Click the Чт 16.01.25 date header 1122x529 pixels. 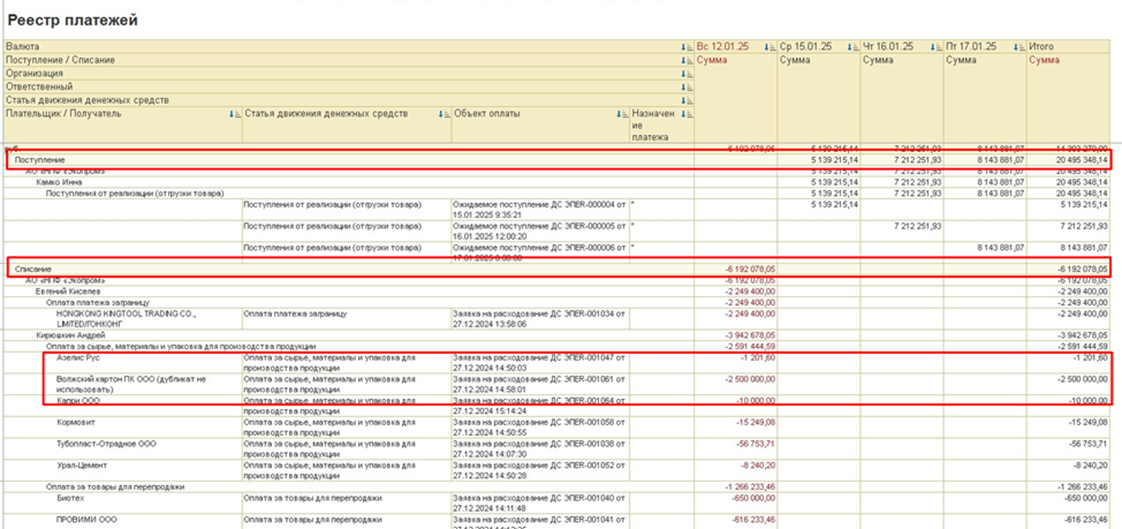point(888,47)
